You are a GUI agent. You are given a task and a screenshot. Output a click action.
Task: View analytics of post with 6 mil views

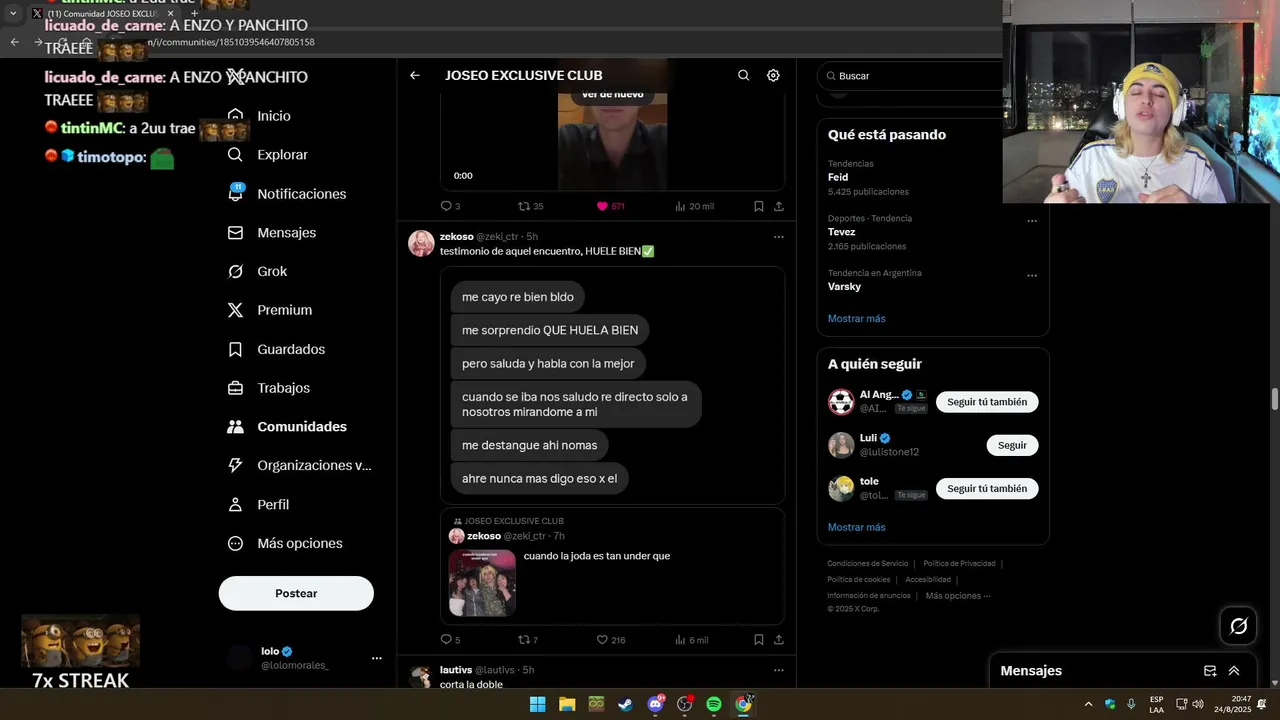click(x=691, y=640)
